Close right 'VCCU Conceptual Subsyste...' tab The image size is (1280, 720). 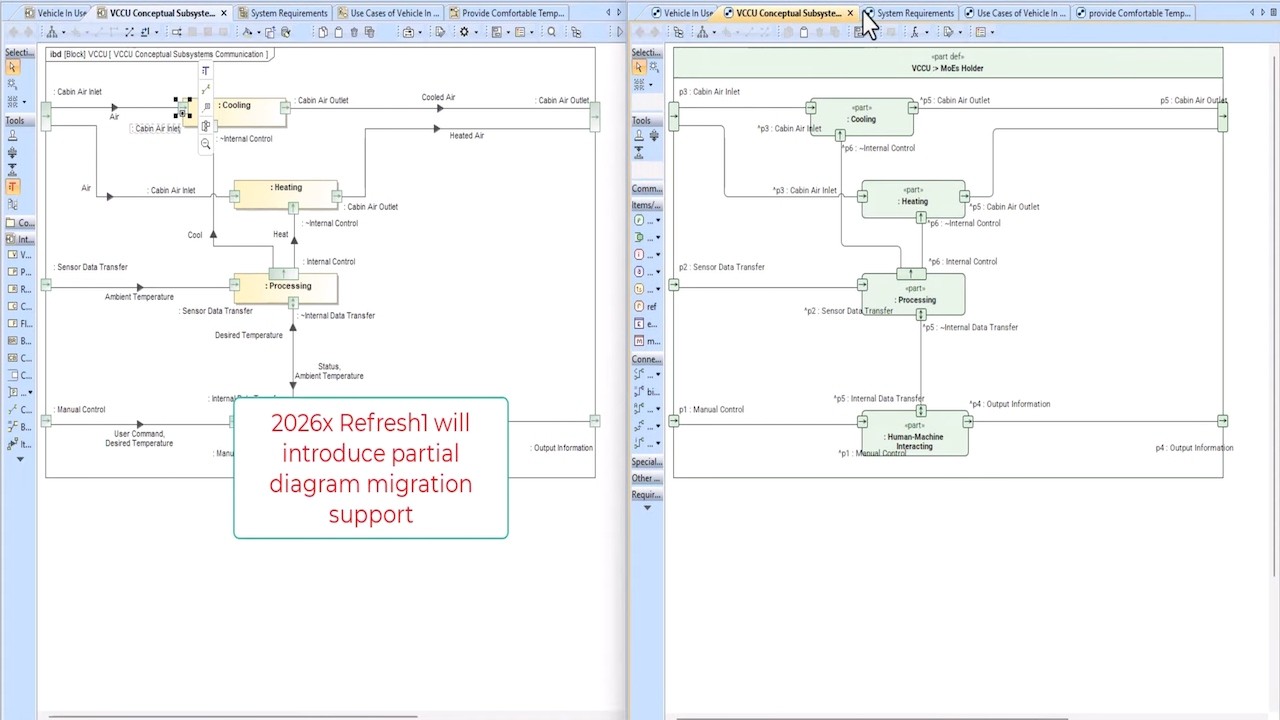coord(850,13)
